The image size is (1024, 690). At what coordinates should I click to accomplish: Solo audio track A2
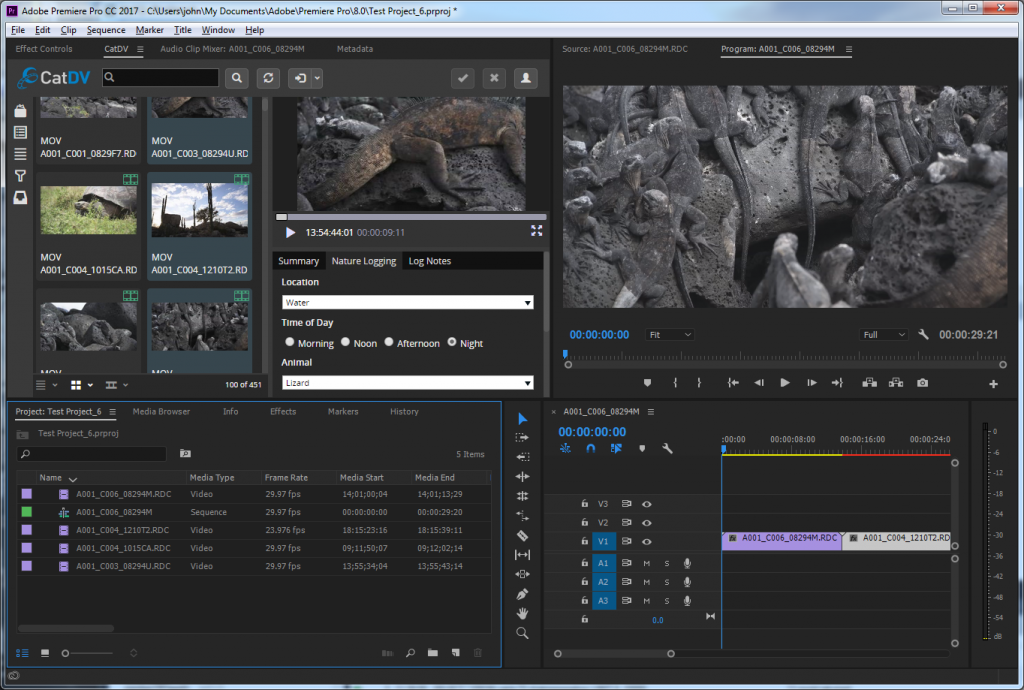coord(667,582)
